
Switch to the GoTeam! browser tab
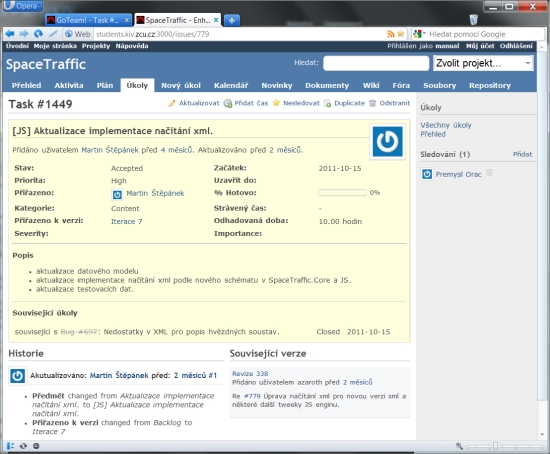88,20
